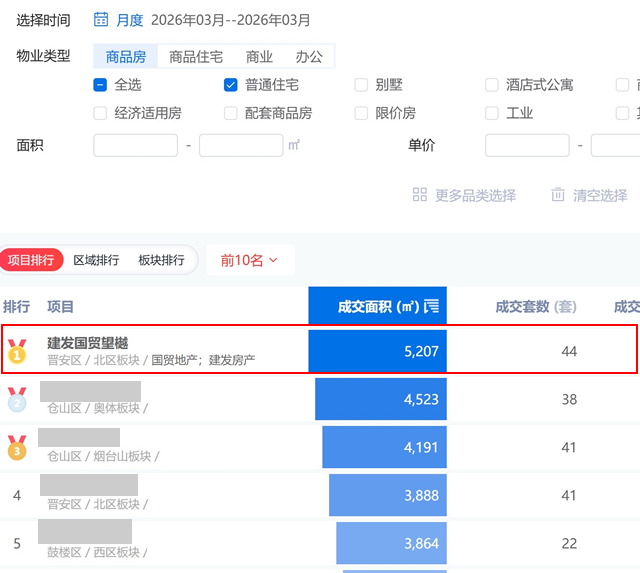The height and width of the screenshot is (573, 640).
Task: Switch to the 区域排行 tab
Action: click(x=96, y=260)
